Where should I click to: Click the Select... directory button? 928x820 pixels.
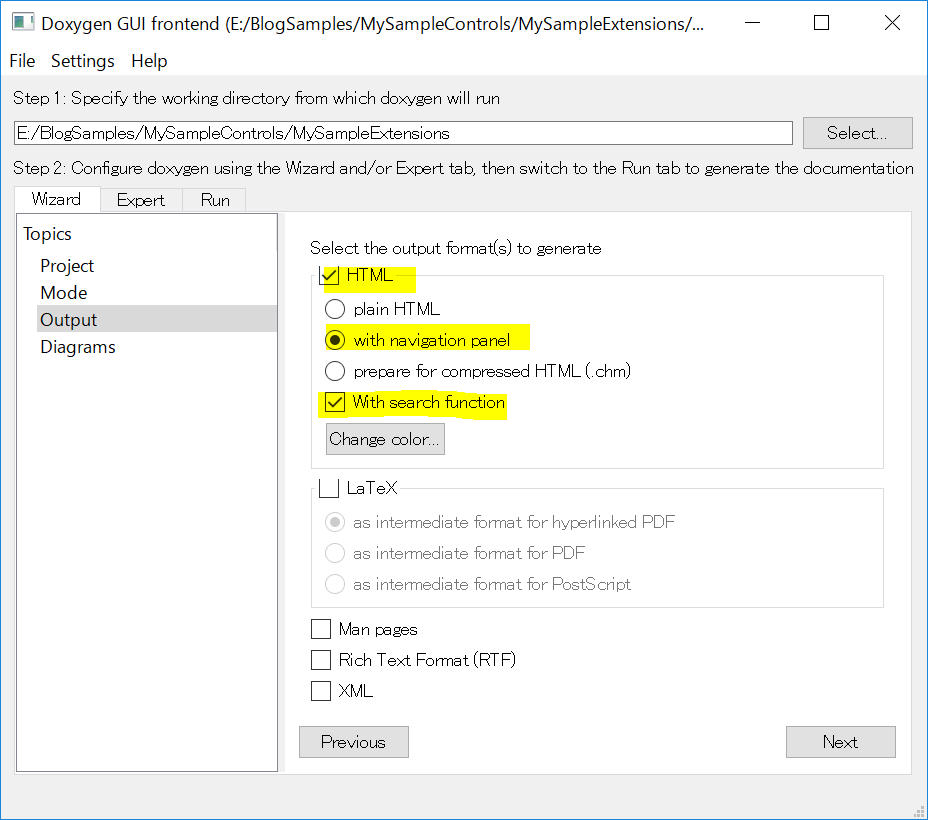pos(858,133)
